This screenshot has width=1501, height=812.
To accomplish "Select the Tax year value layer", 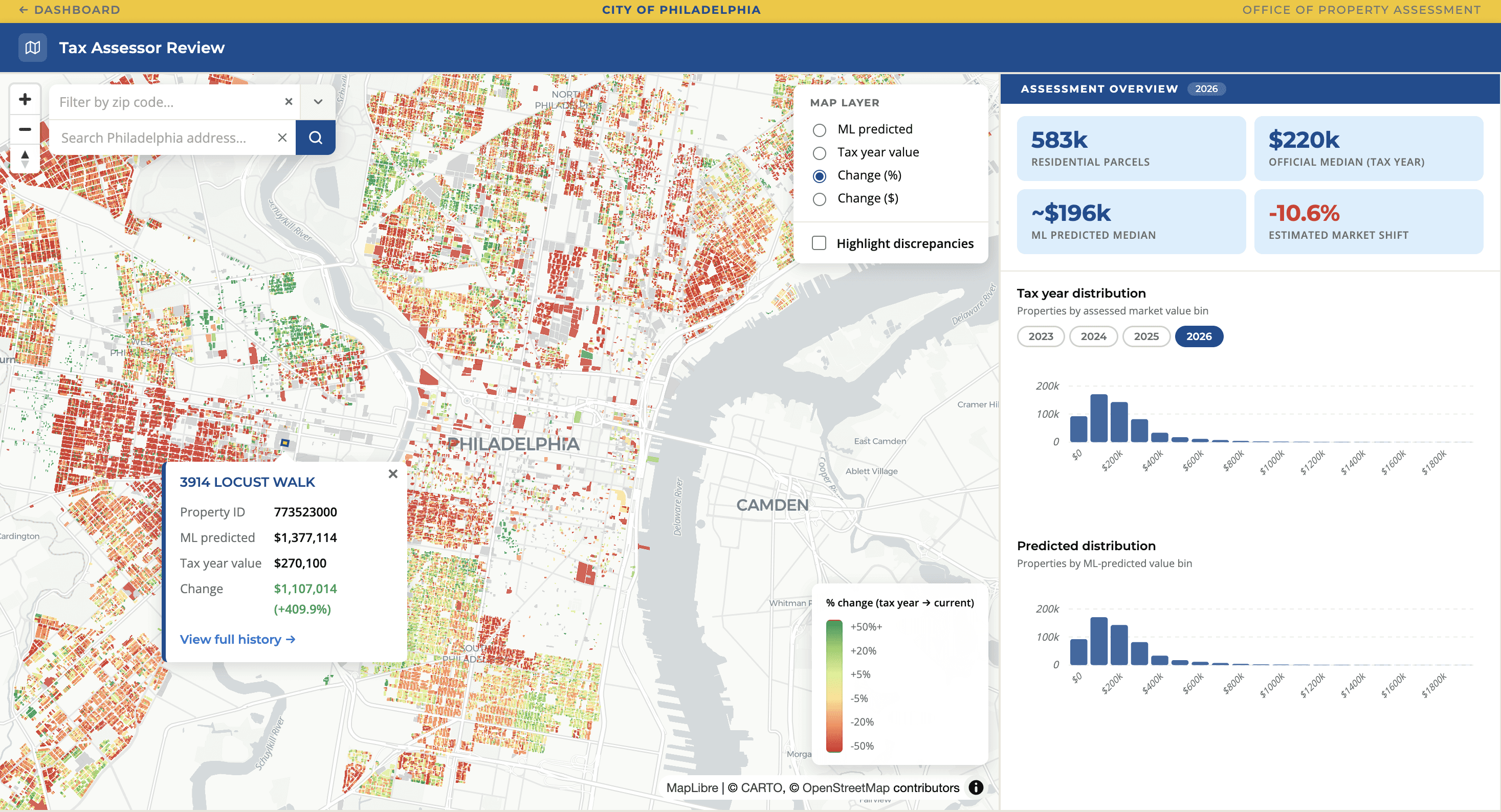I will tap(819, 153).
